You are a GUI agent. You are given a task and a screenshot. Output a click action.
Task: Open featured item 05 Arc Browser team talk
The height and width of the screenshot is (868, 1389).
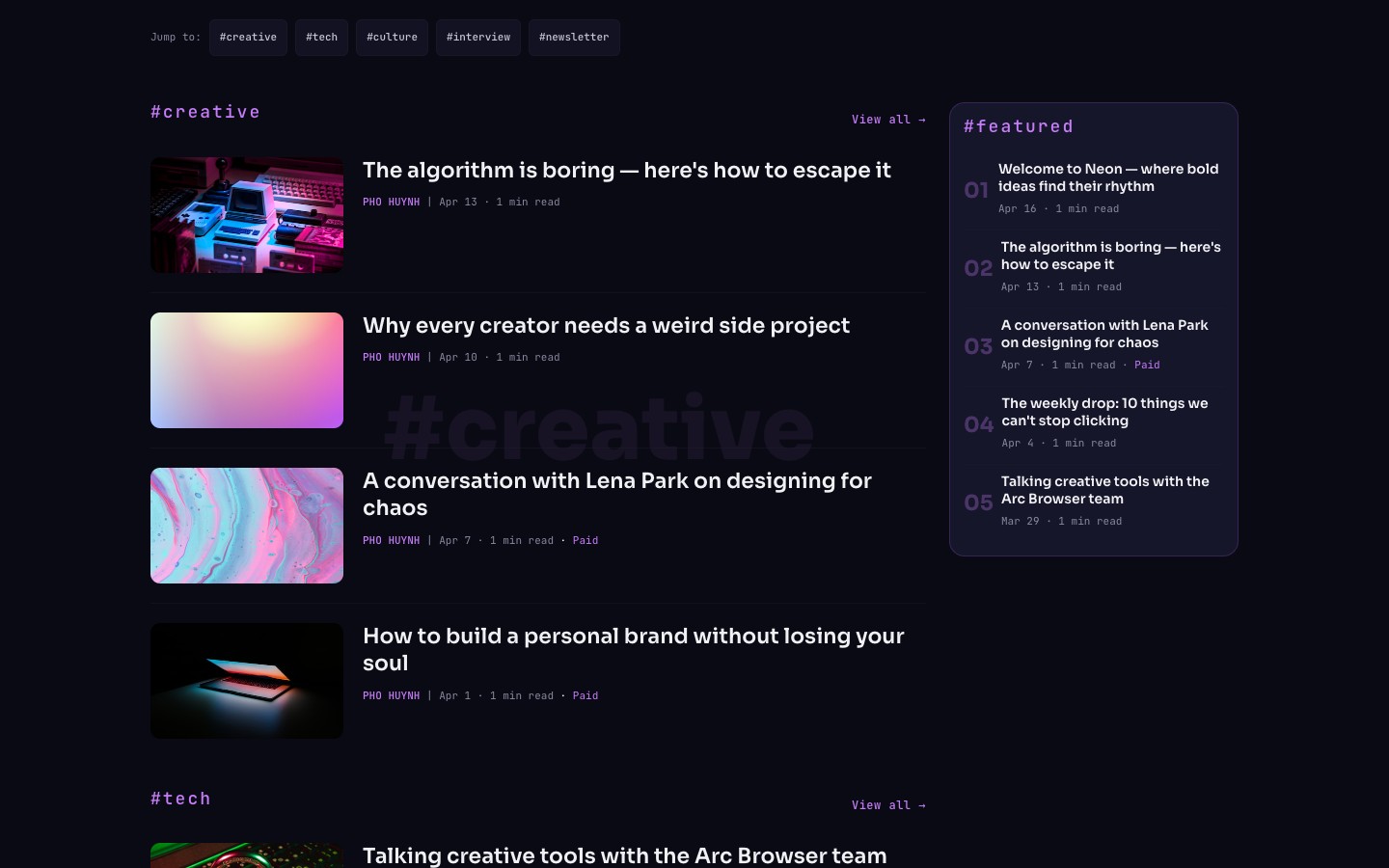1104,490
